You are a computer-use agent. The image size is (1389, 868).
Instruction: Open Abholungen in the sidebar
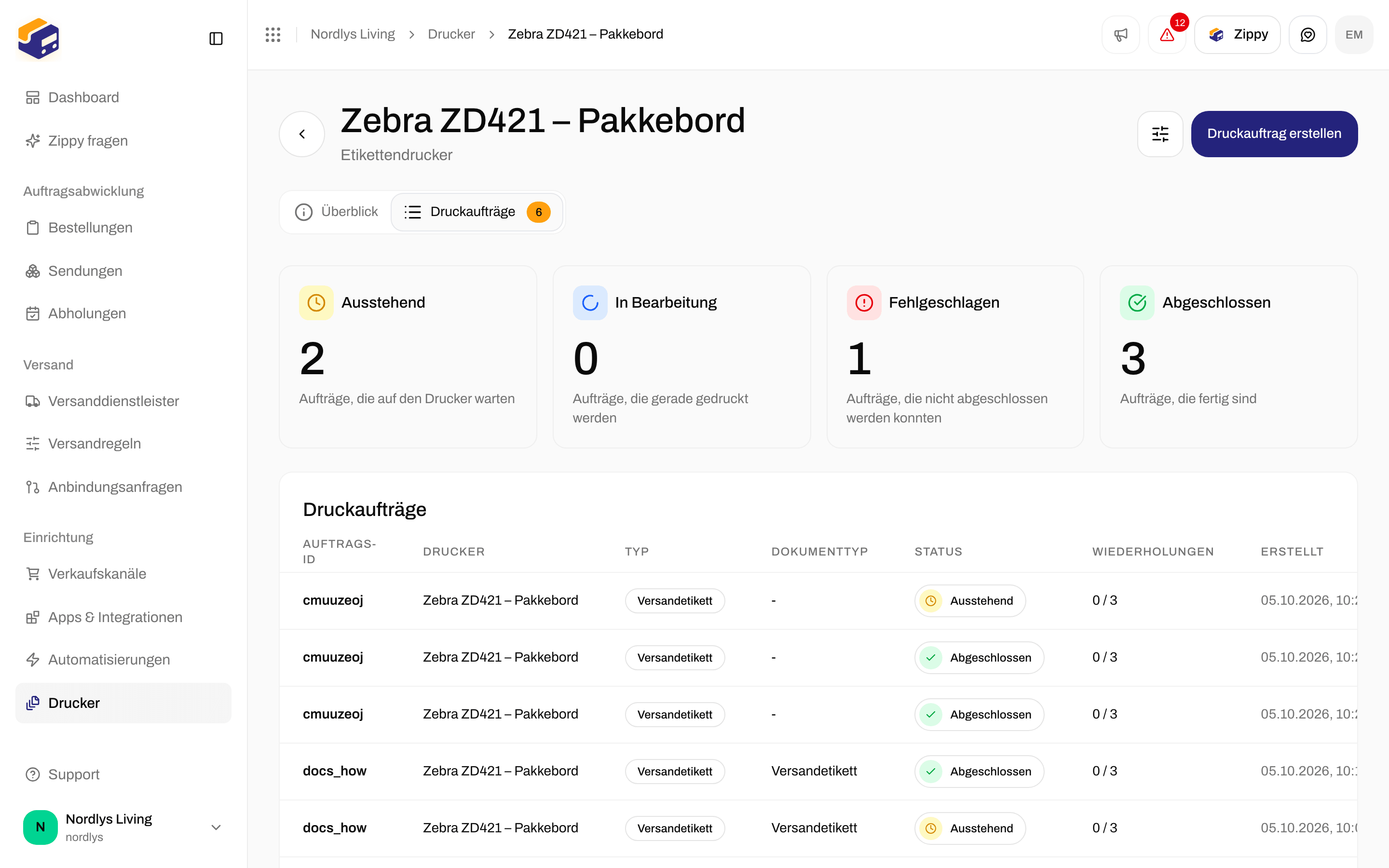point(123,313)
